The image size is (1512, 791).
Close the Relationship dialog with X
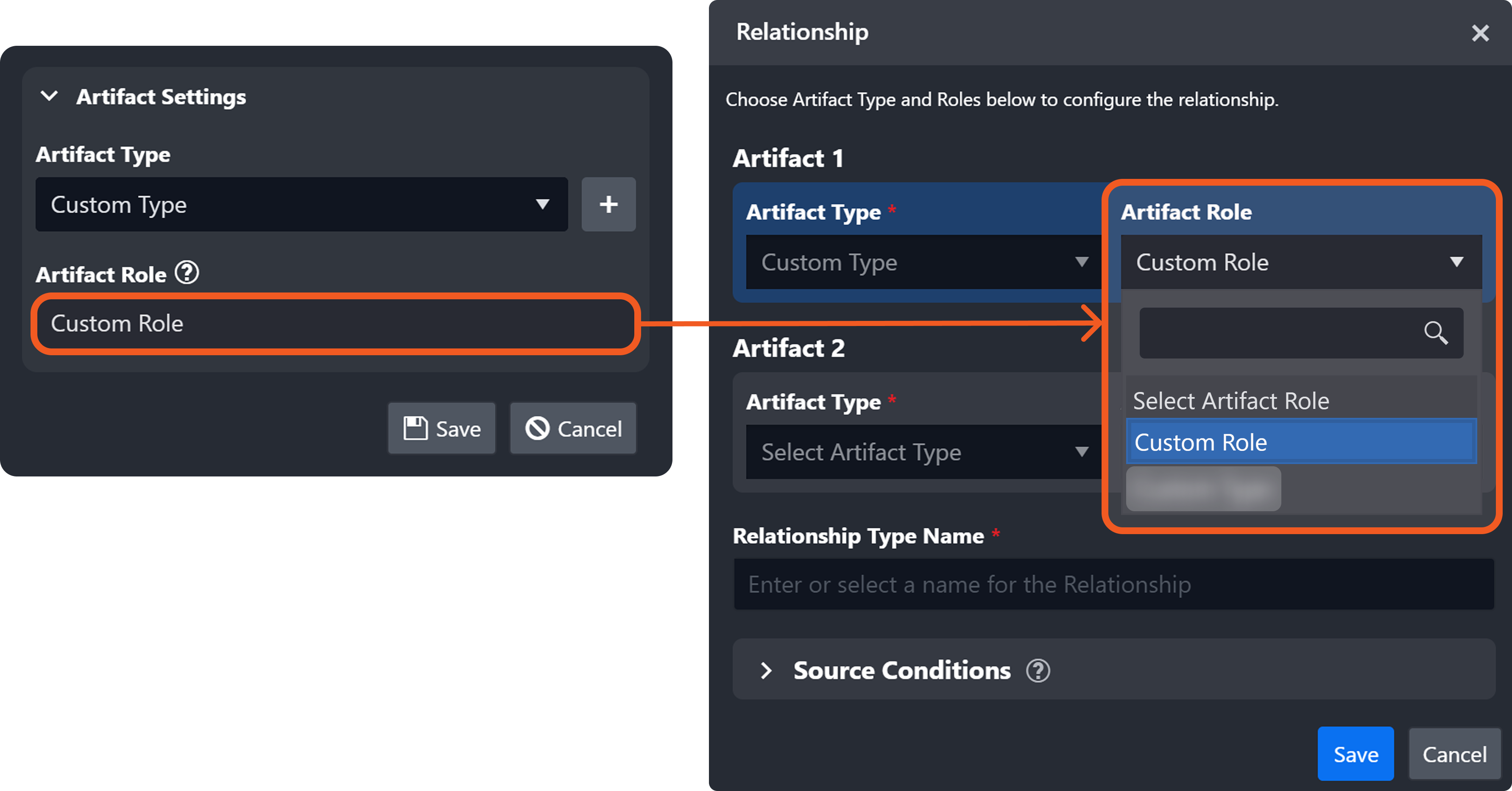pos(1480,33)
